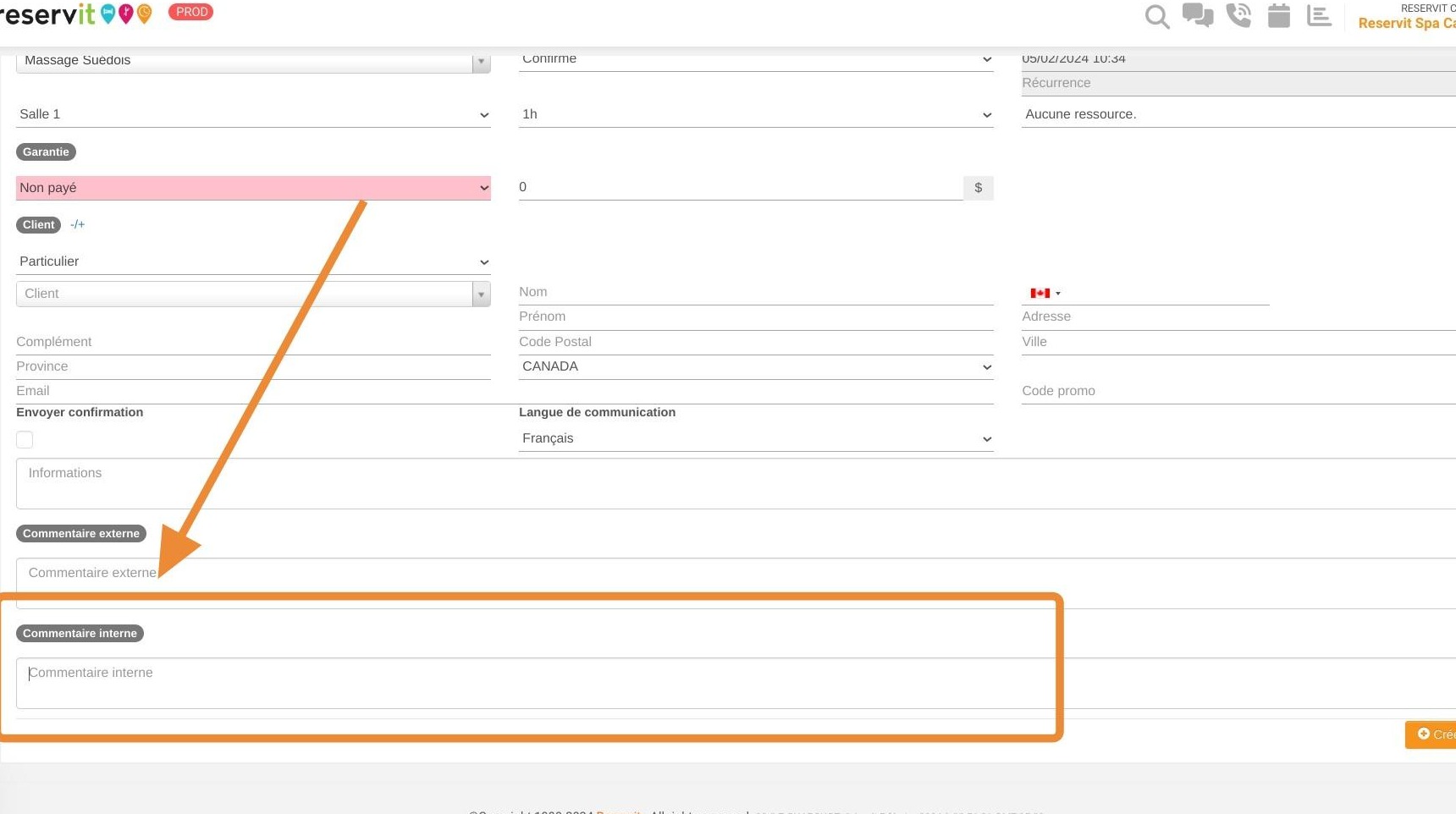Screen dimensions: 1456x814
Task: Click the PROD environment badge
Action: [191, 12]
